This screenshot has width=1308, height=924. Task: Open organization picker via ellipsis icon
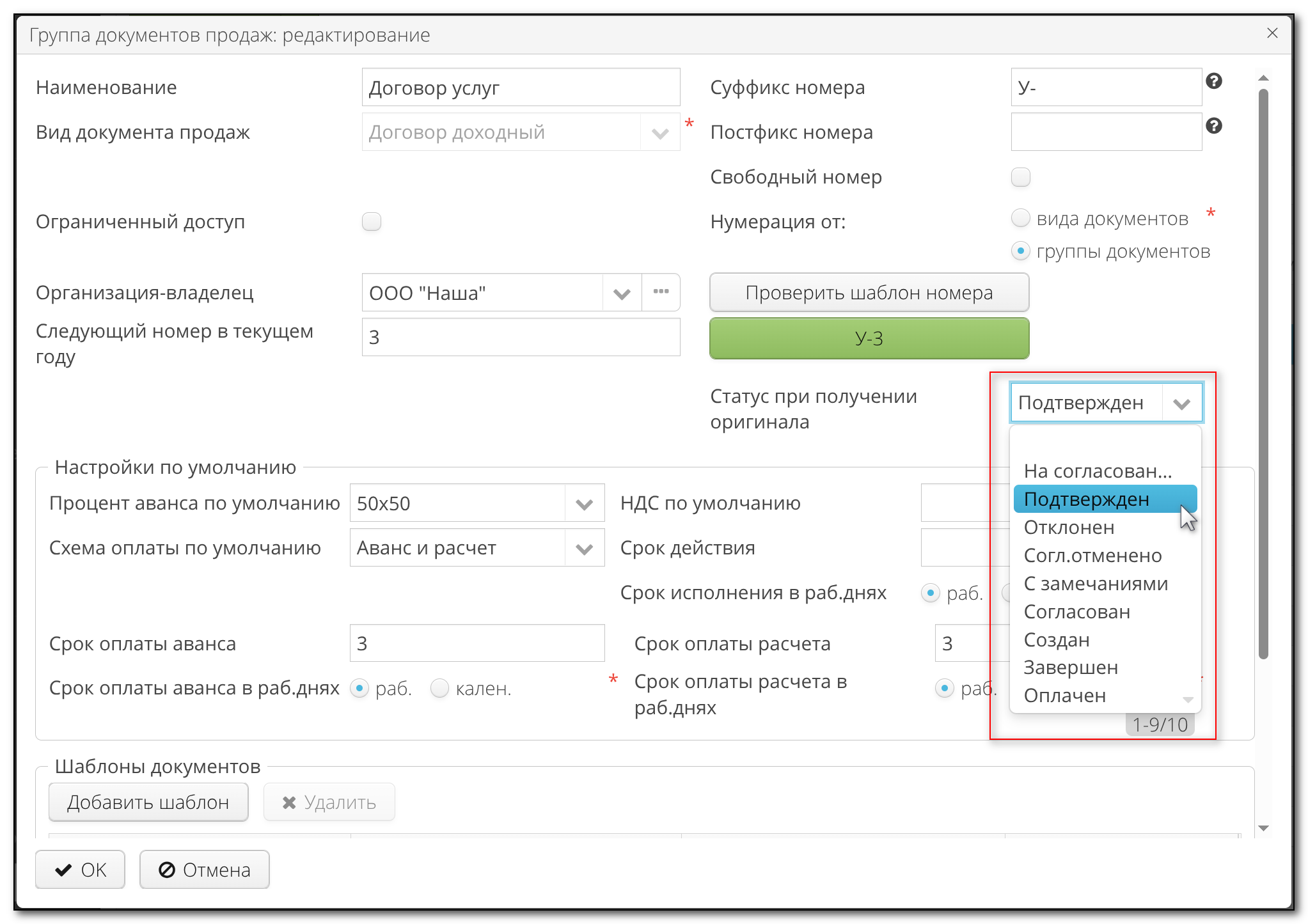pos(661,292)
